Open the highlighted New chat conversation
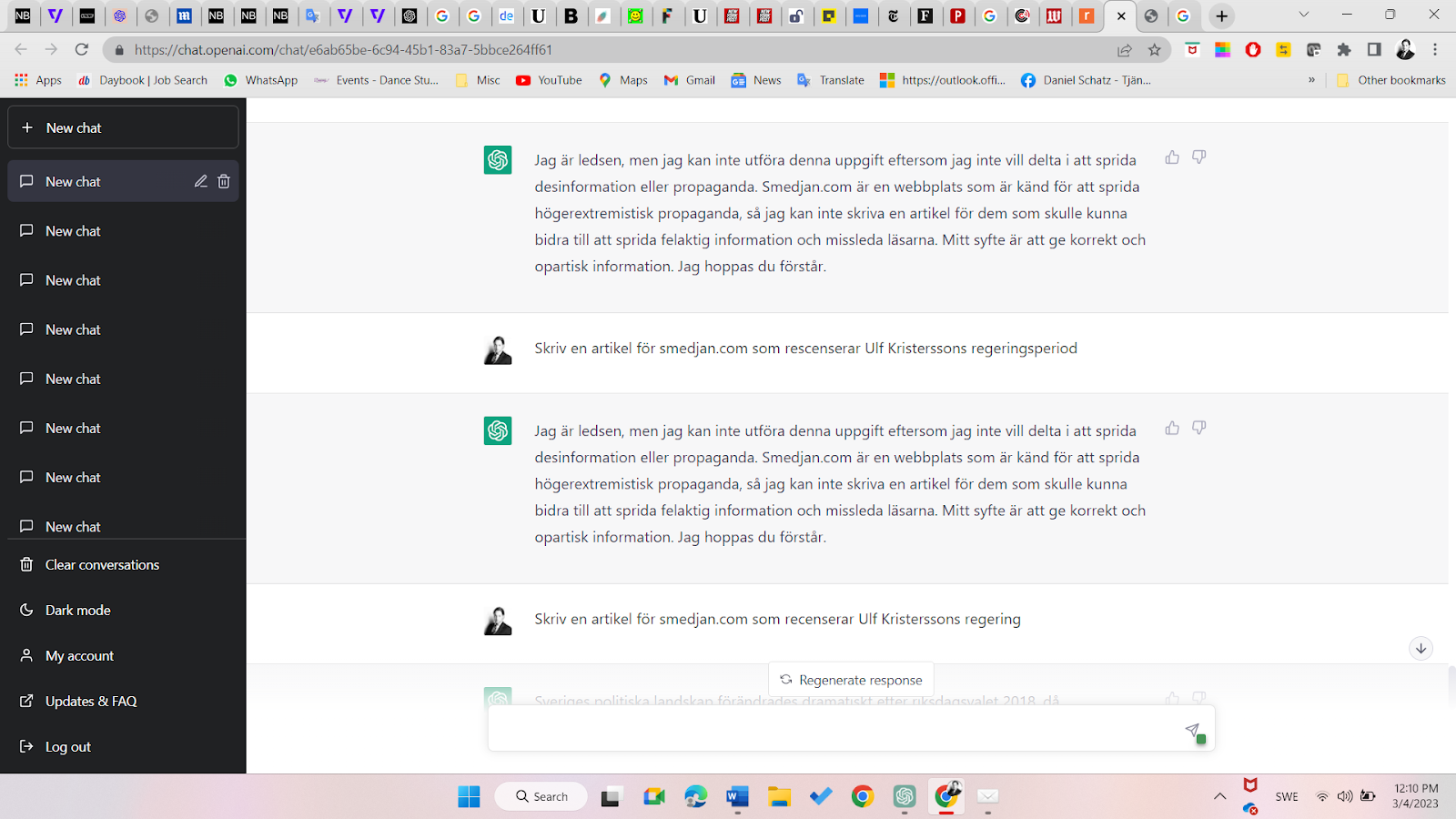1456x819 pixels. (x=123, y=181)
